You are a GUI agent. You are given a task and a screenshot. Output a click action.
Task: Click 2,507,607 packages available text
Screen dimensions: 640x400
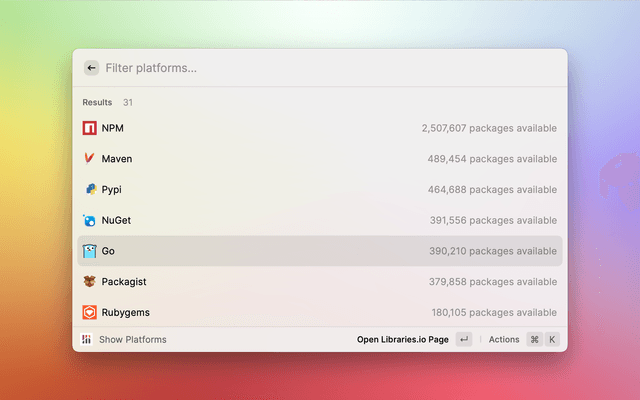[489, 128]
